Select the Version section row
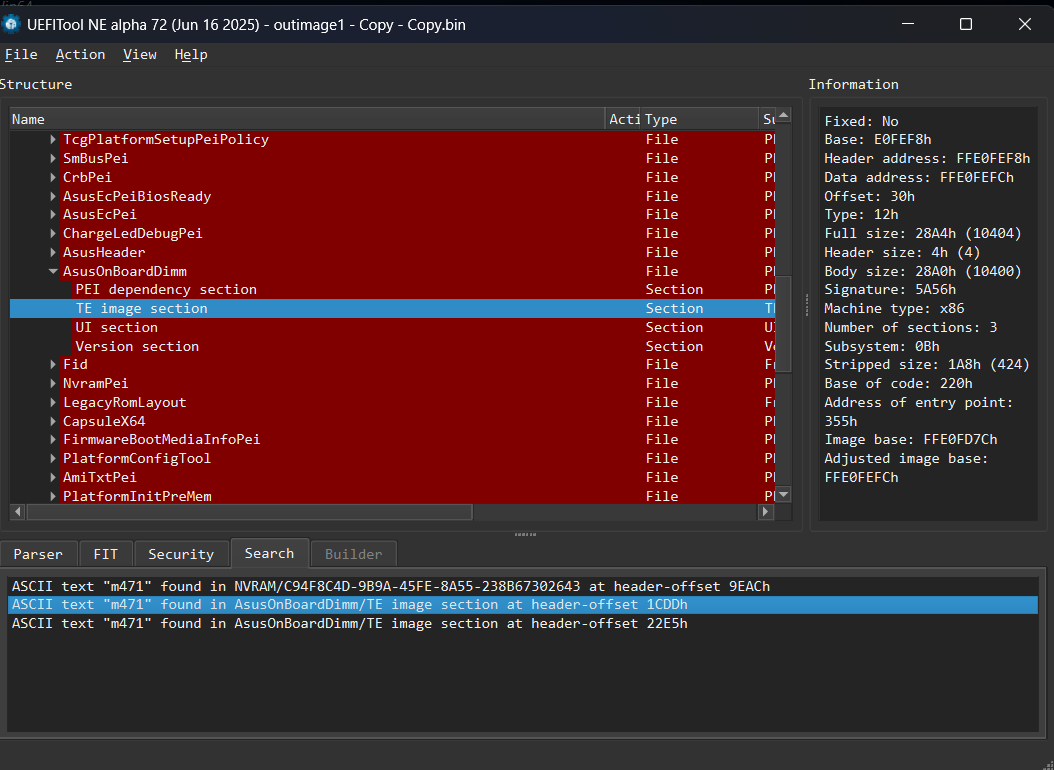Image resolution: width=1054 pixels, height=770 pixels. [393, 346]
